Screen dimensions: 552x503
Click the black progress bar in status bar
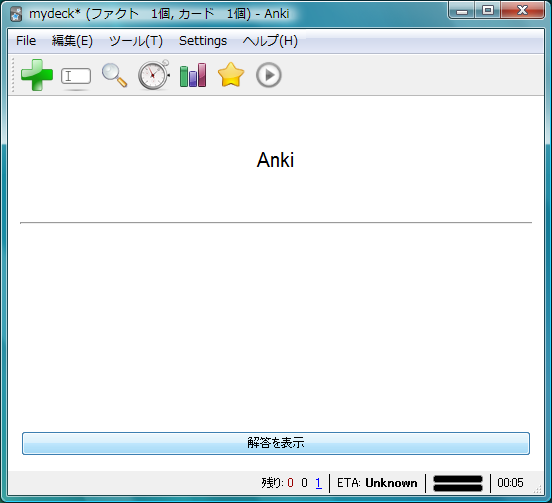[458, 483]
